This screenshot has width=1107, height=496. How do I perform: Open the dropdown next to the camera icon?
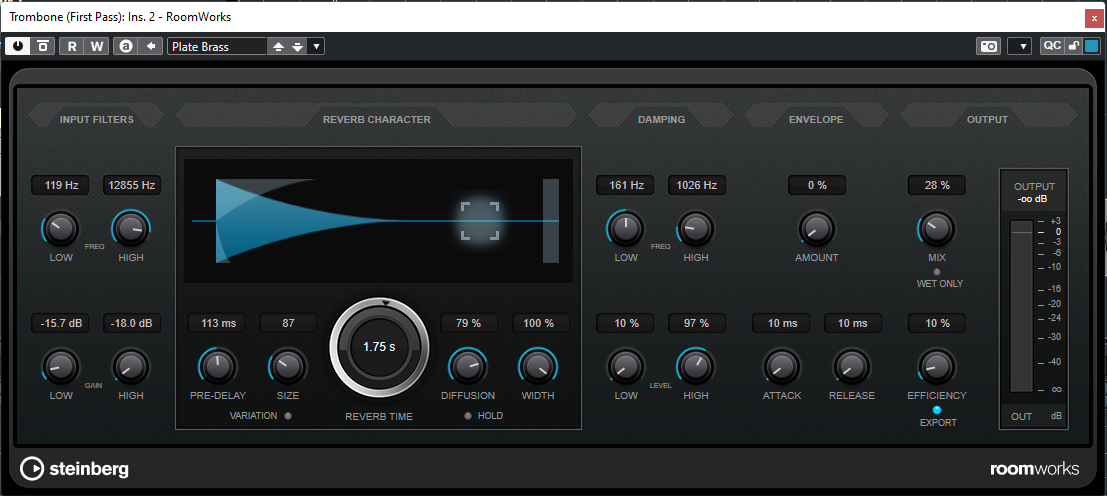(x=1019, y=46)
